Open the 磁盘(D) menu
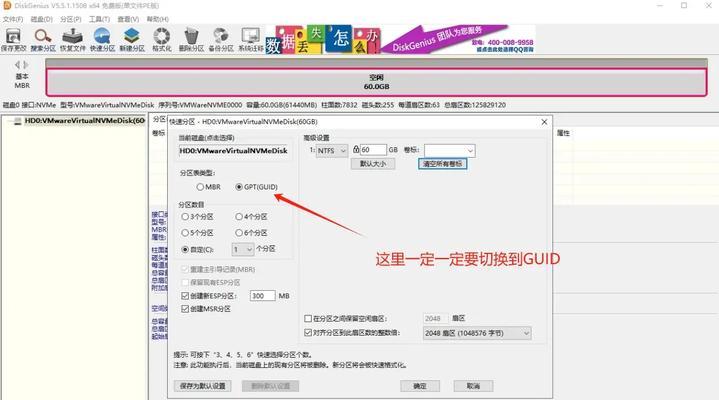 (x=42, y=19)
